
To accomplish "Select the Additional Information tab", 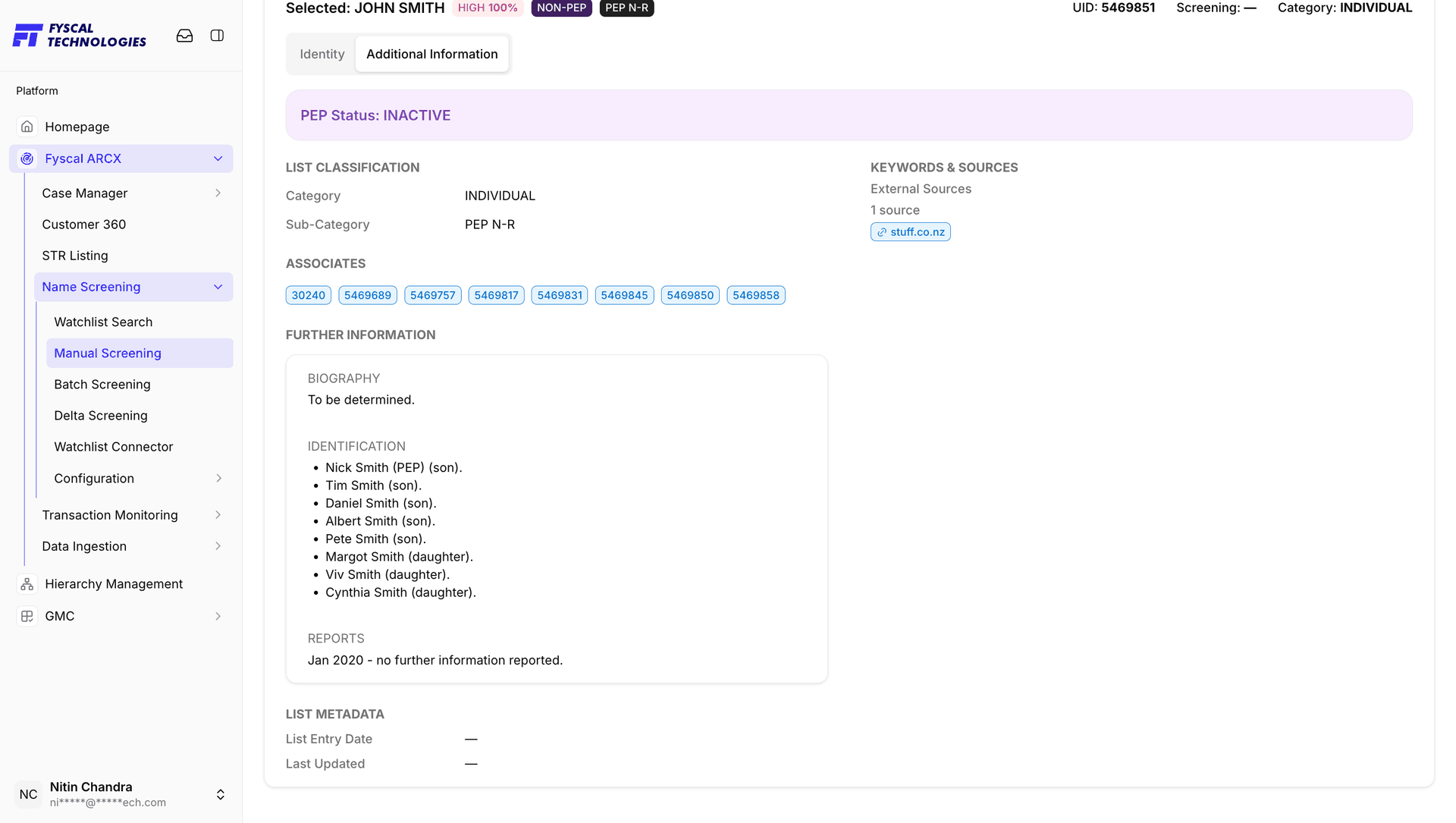I will [x=432, y=54].
